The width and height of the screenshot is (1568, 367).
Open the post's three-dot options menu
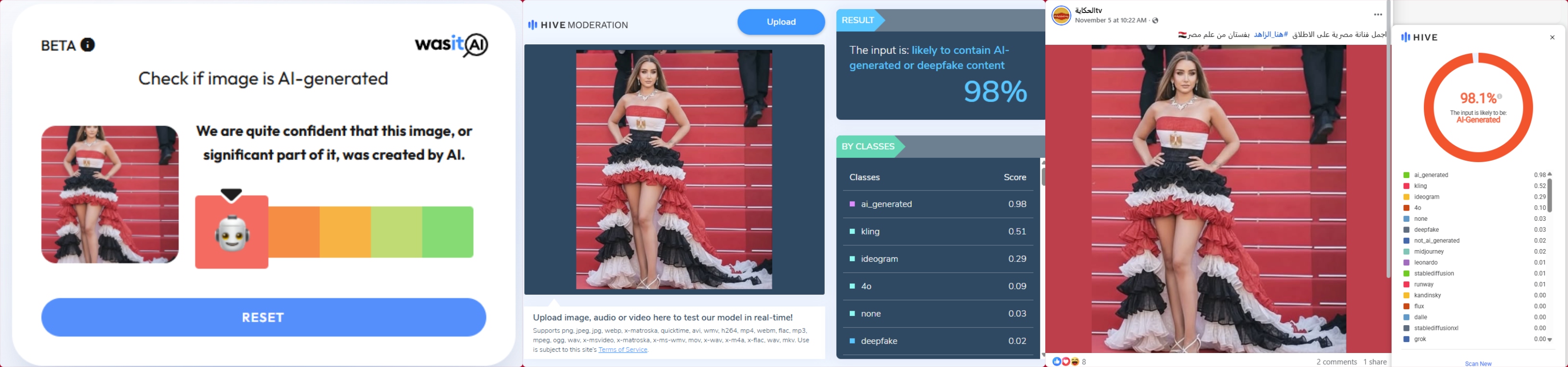[x=1378, y=14]
